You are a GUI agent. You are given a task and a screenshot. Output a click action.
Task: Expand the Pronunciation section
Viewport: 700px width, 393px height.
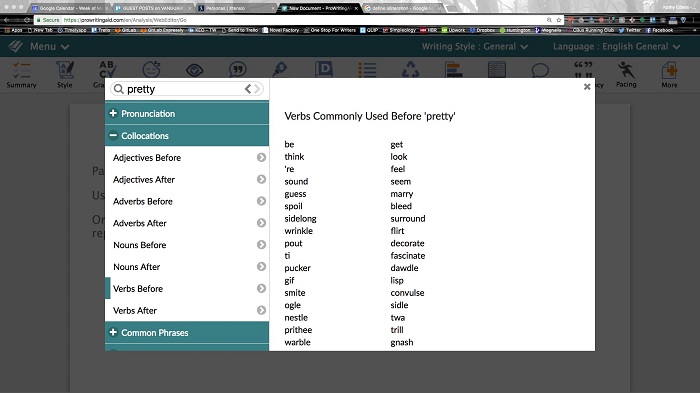pyautogui.click(x=187, y=113)
